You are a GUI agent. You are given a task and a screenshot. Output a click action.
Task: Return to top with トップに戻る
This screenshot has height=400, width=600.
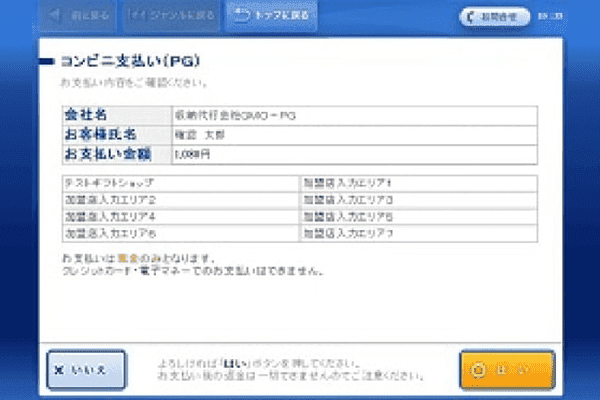273,16
